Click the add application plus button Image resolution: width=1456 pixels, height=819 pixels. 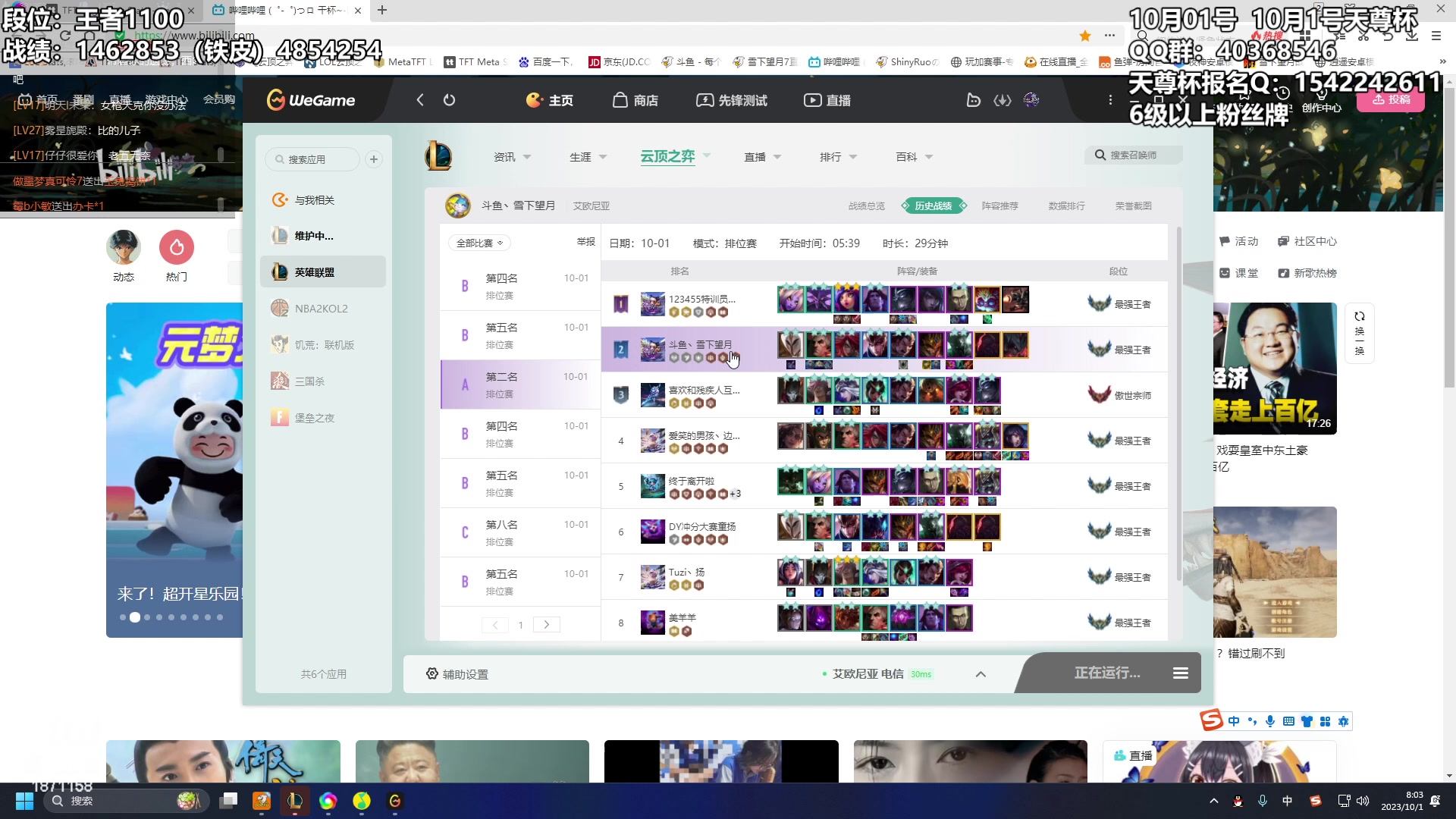tap(374, 159)
